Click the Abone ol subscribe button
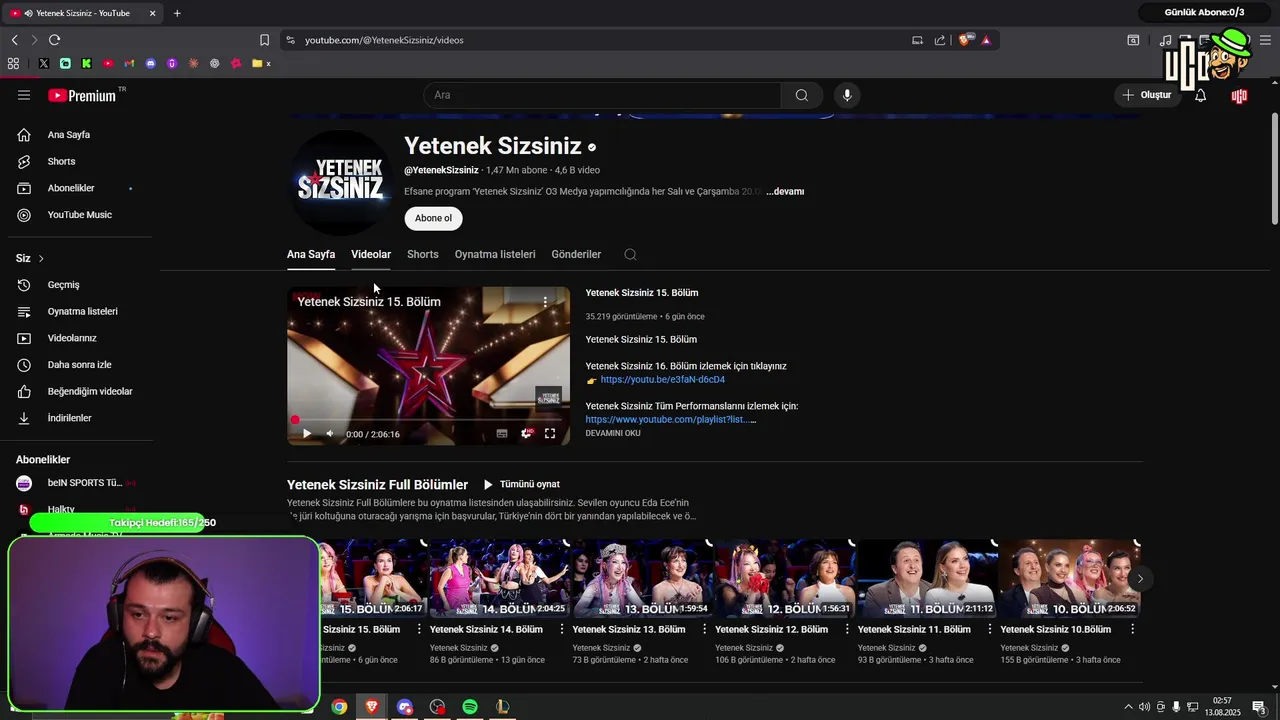 click(x=433, y=218)
